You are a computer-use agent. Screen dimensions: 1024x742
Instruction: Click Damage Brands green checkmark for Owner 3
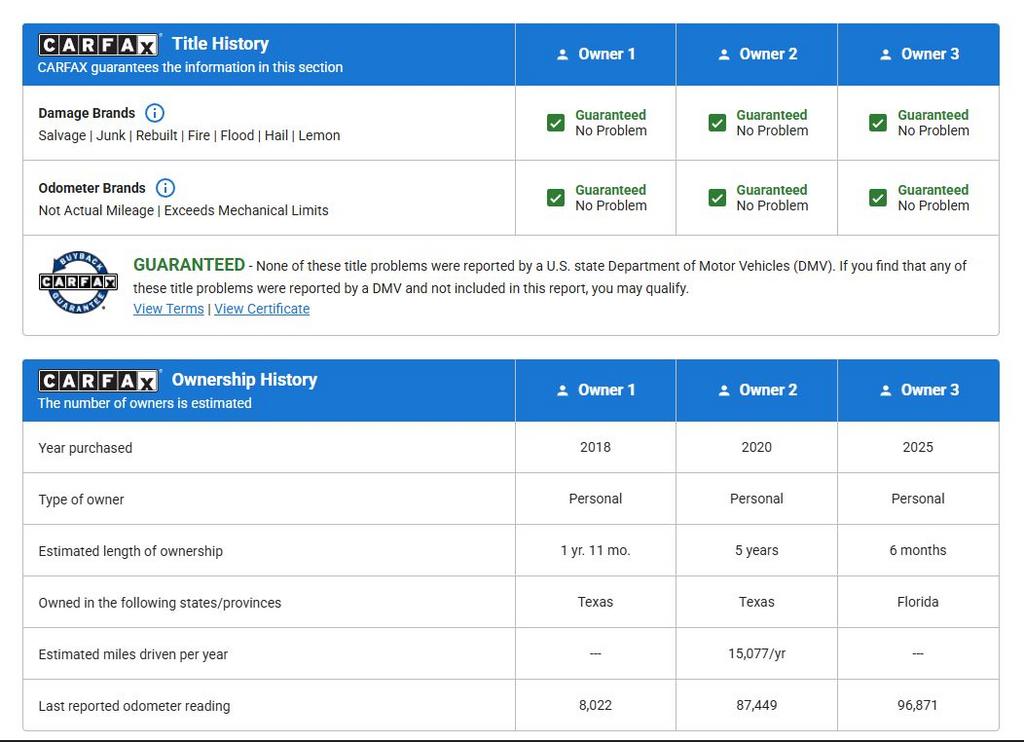(x=878, y=123)
